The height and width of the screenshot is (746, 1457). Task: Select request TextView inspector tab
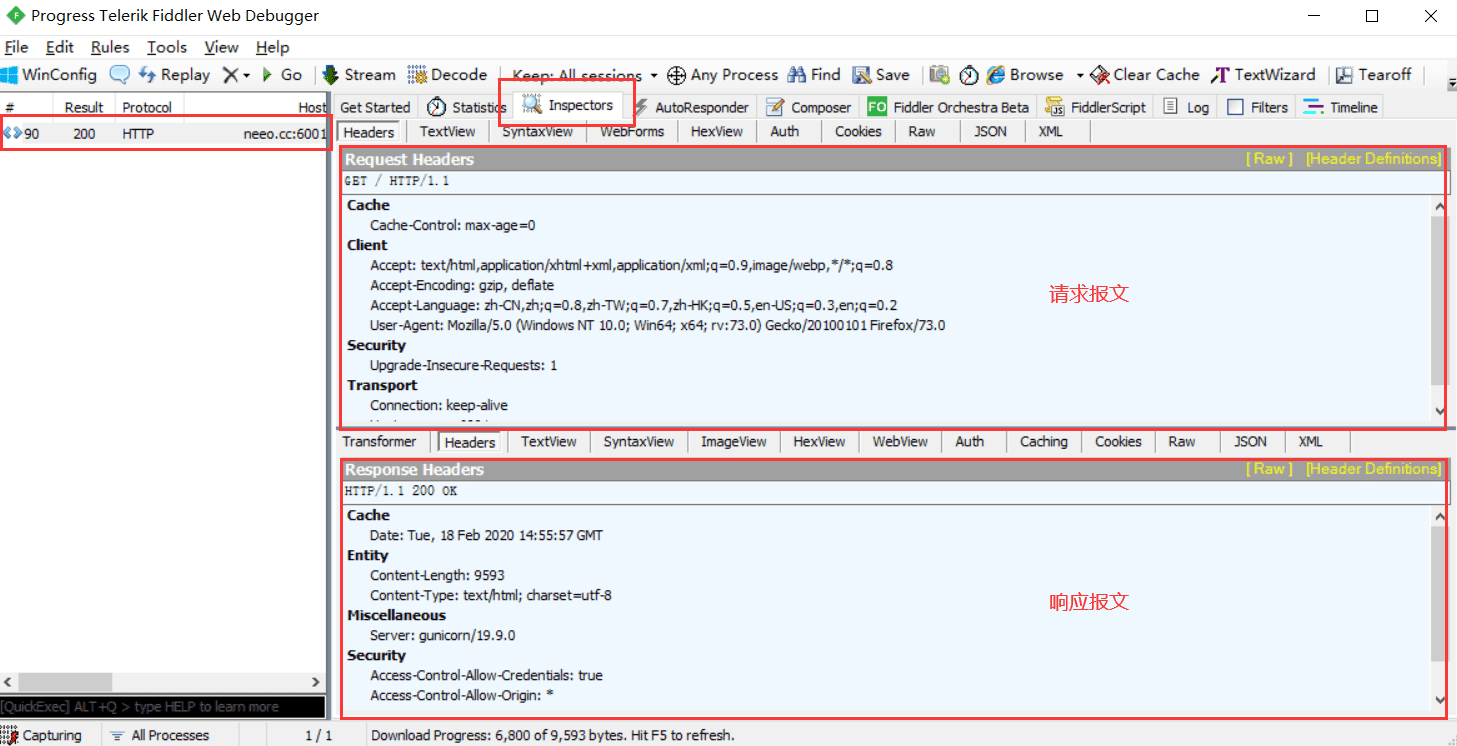point(447,132)
